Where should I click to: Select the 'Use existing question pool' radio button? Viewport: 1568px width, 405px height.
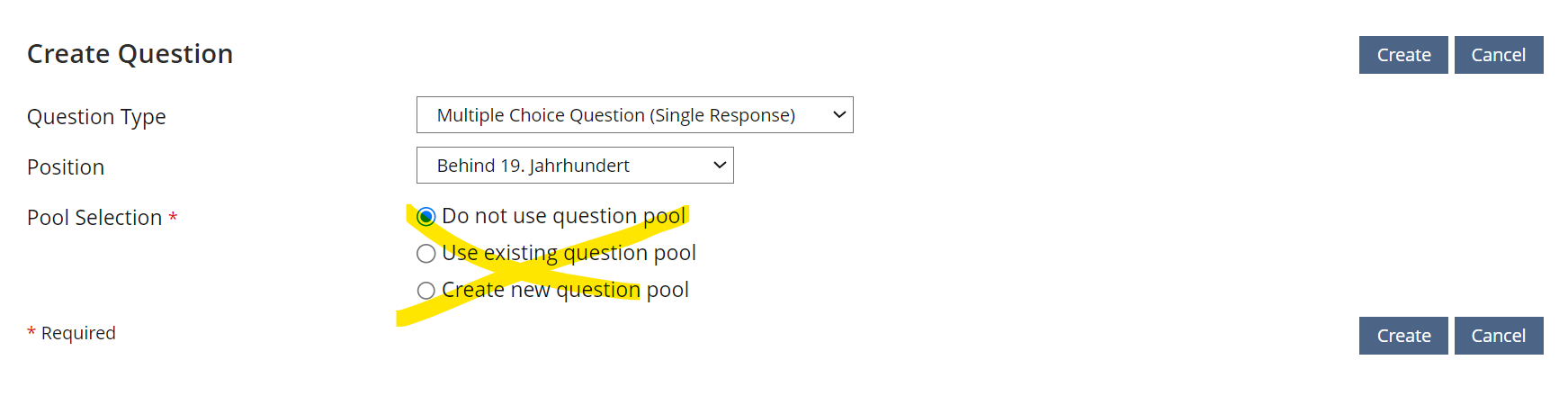[x=426, y=254]
